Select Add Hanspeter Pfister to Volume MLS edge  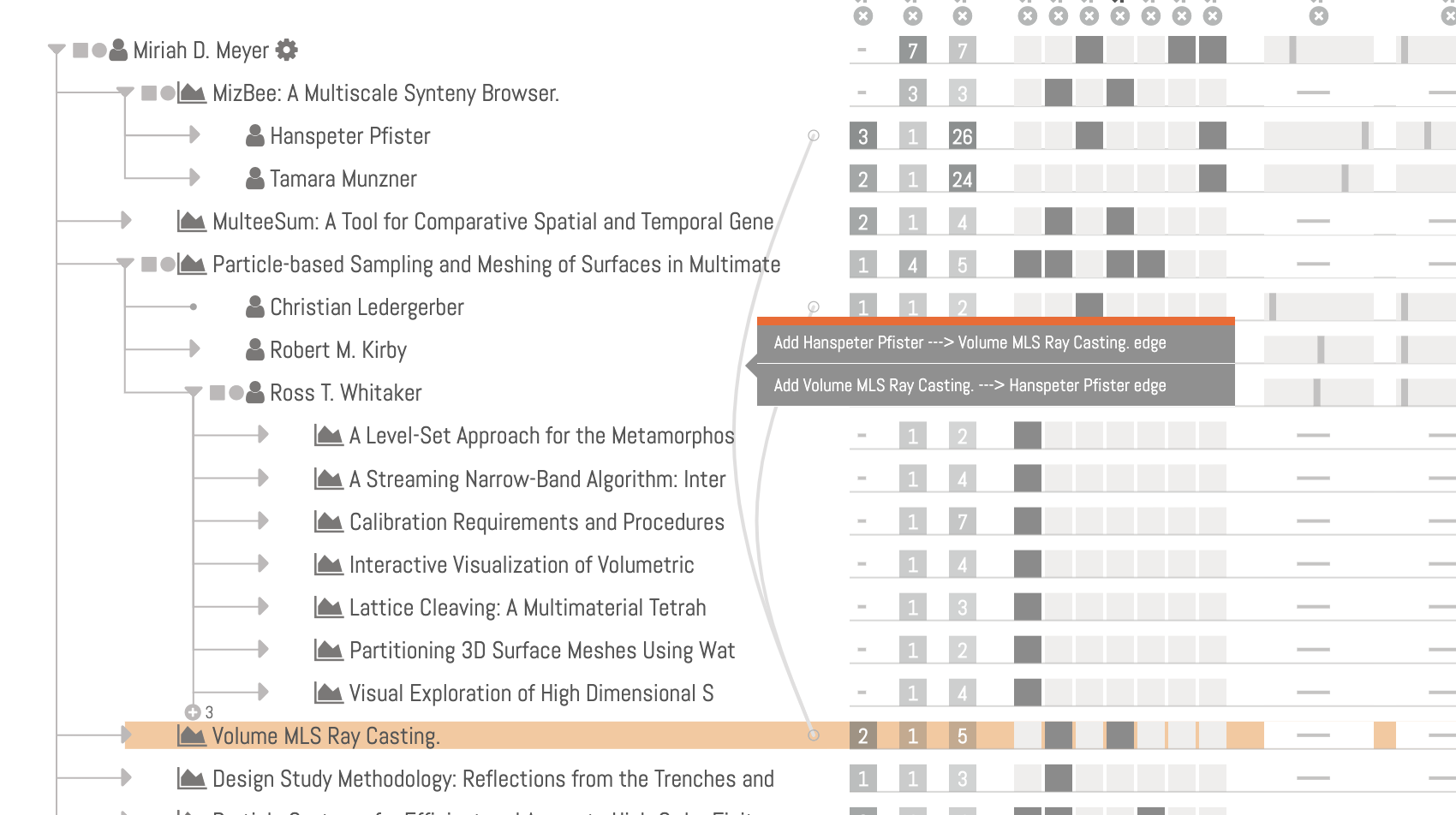click(970, 342)
